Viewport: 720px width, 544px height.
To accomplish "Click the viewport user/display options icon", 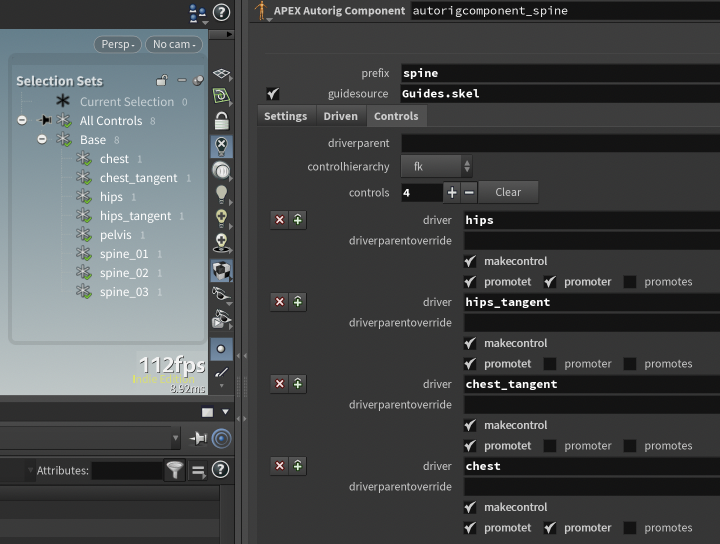I will tap(198, 14).
